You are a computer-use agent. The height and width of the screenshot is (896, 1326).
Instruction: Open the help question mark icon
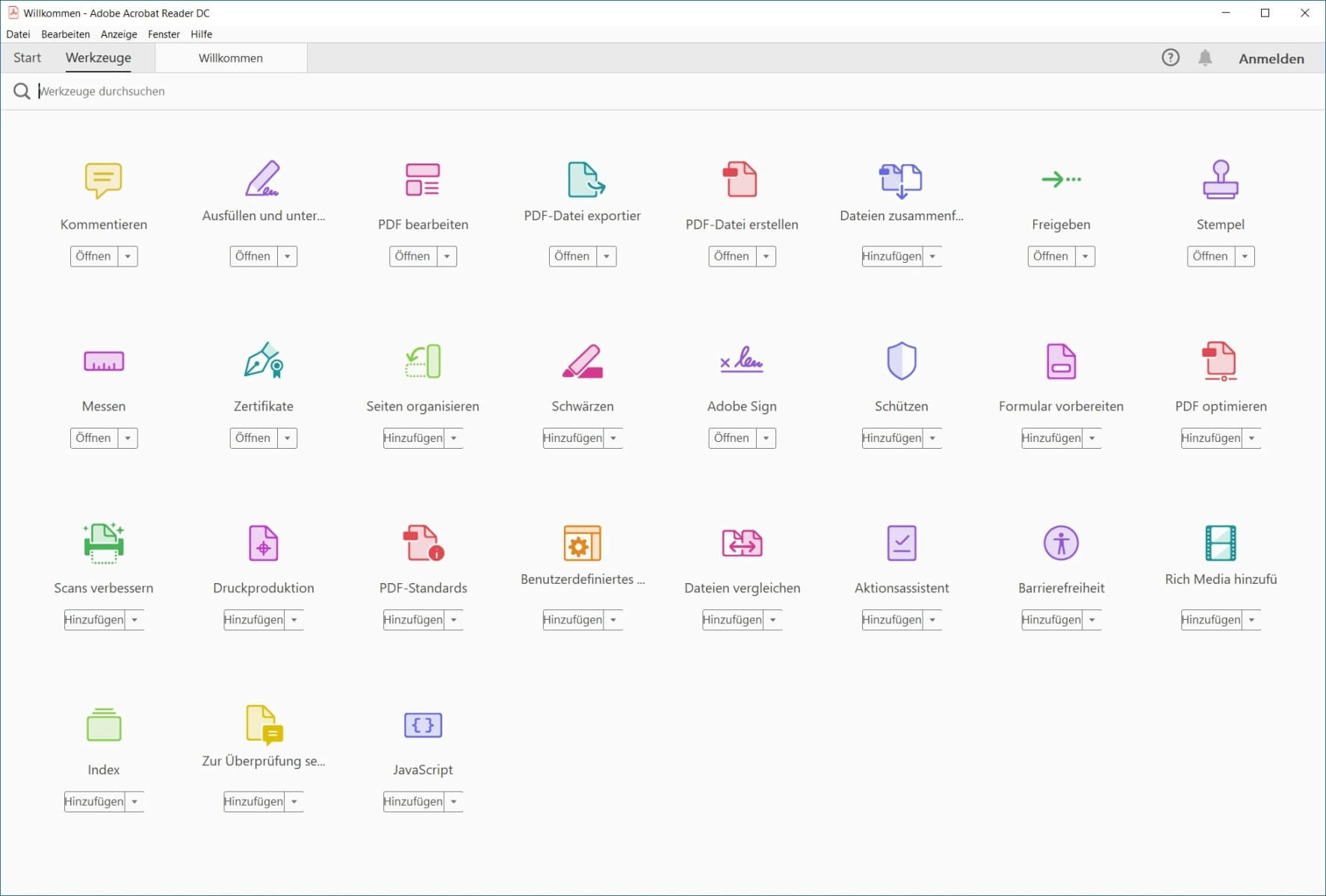pyautogui.click(x=1170, y=58)
